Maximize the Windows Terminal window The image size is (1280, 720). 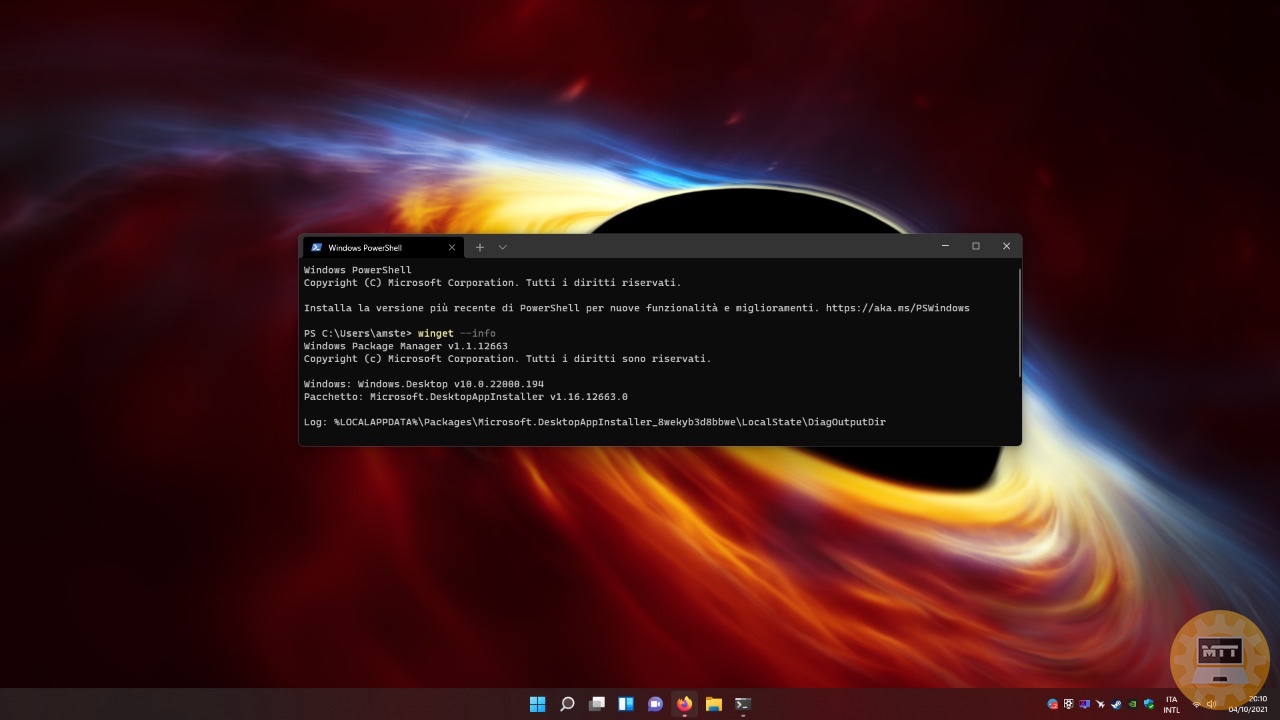point(976,246)
